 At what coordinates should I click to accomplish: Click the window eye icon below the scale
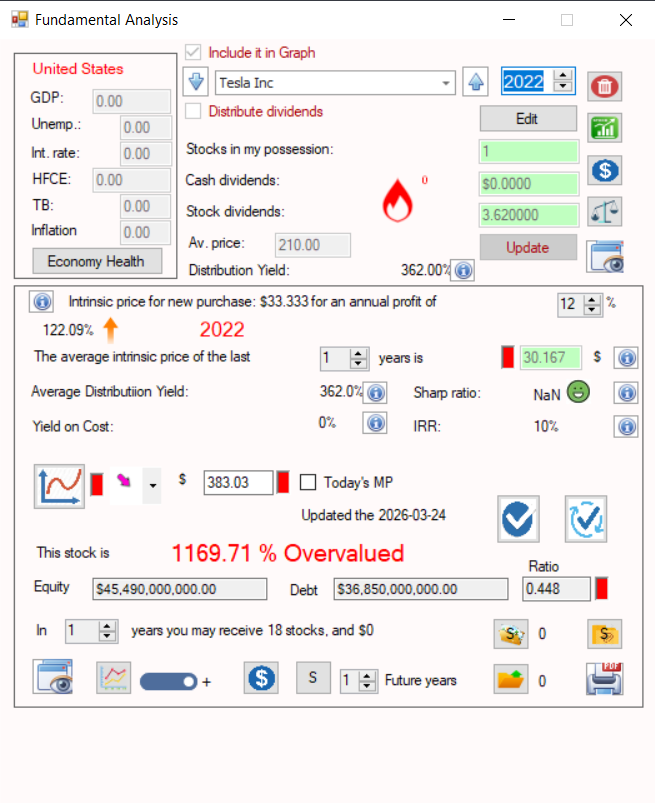(x=605, y=257)
